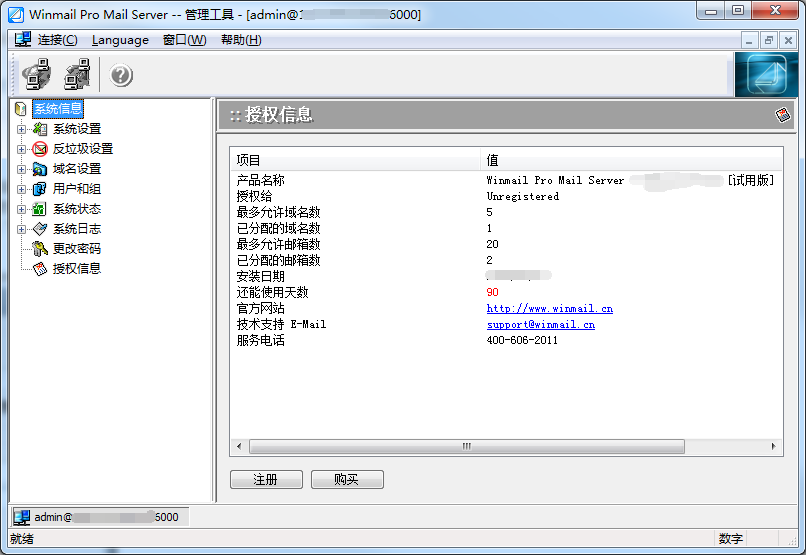Open the help question mark icon
This screenshot has width=806, height=555.
(x=121, y=76)
